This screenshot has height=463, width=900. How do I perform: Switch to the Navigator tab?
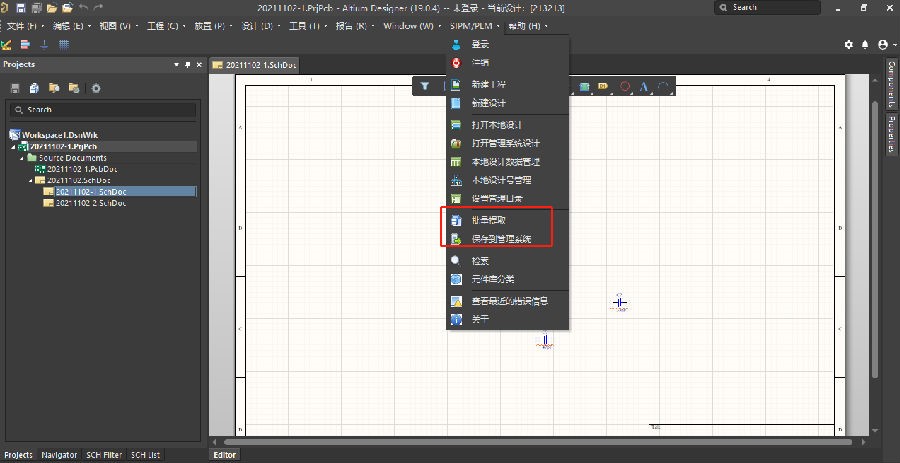click(59, 455)
